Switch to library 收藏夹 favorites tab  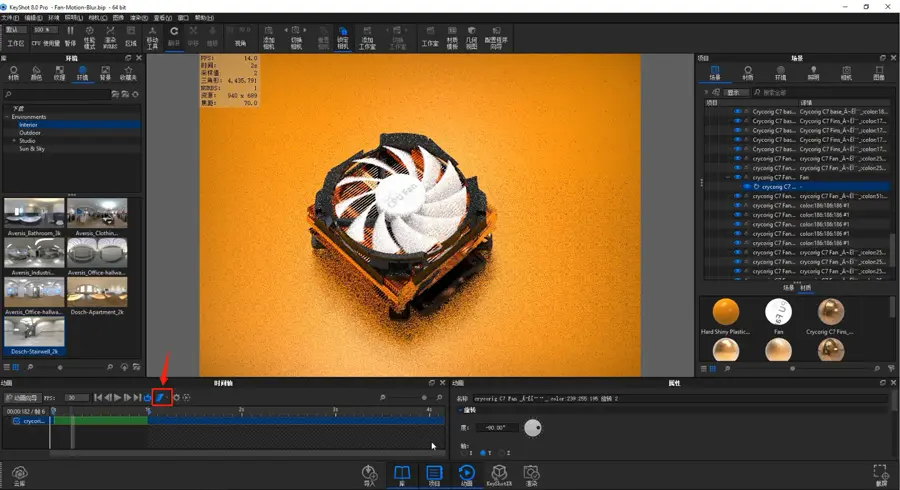point(128,73)
